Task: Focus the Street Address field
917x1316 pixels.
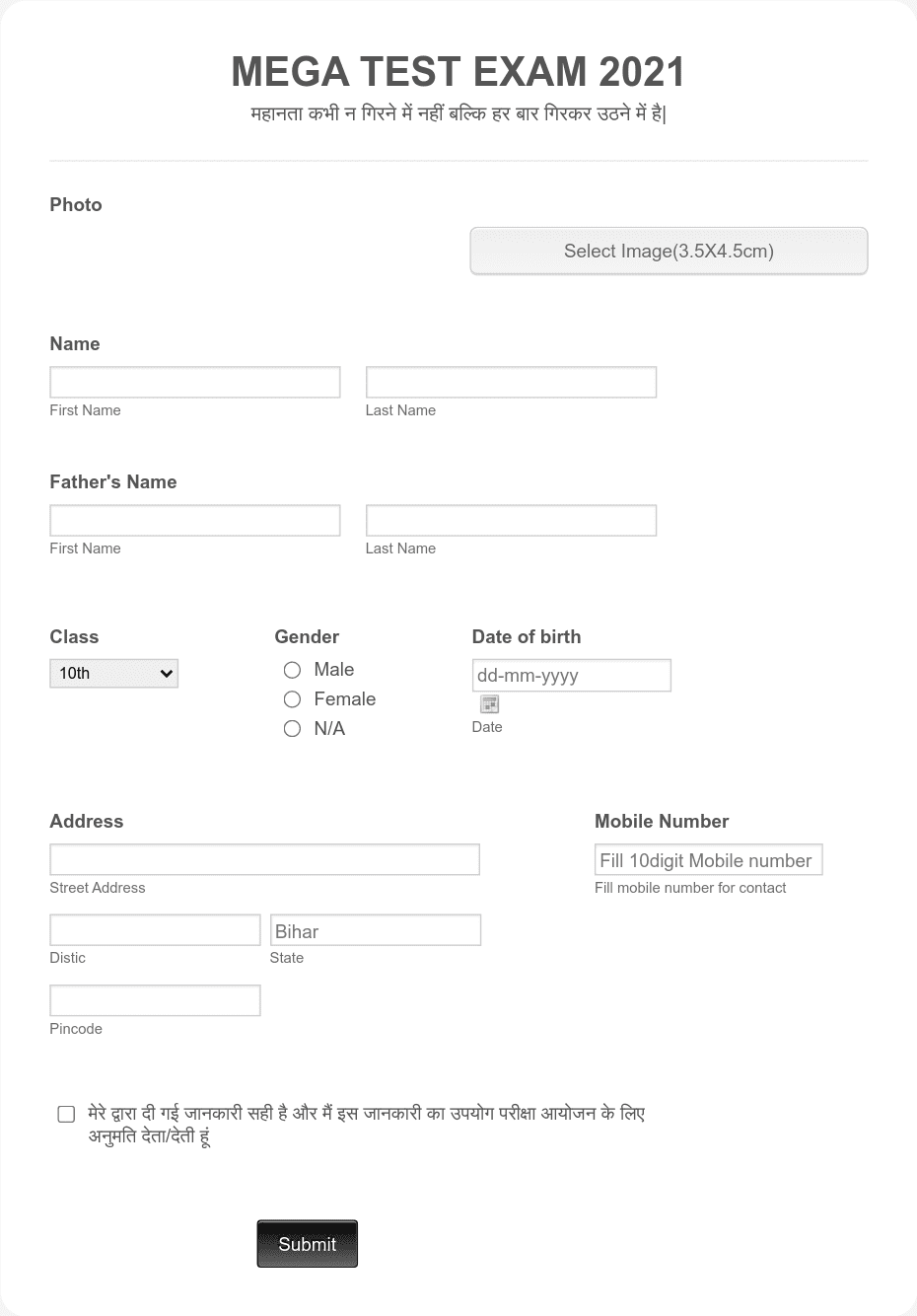Action: coord(264,859)
